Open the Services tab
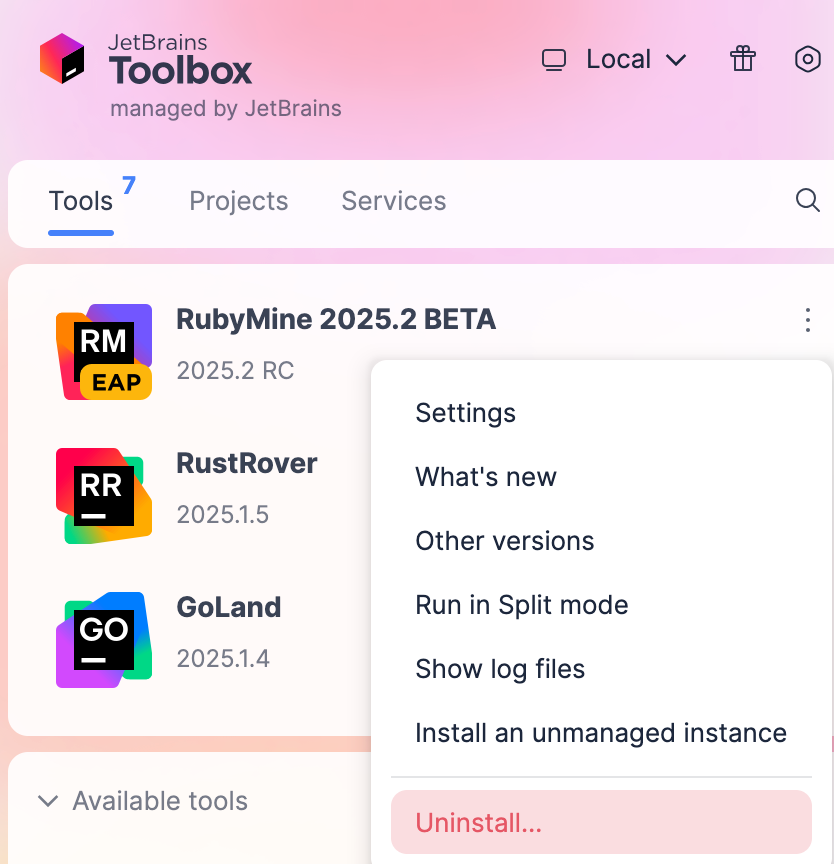 click(393, 201)
